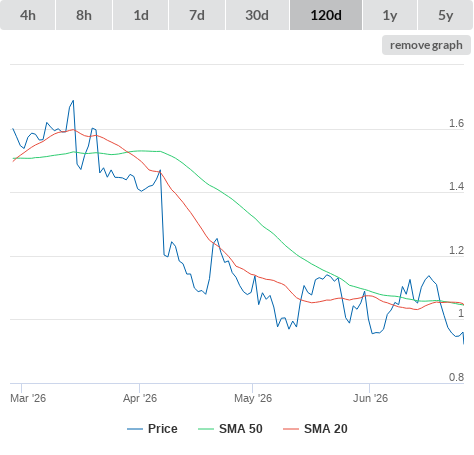Image resolution: width=474 pixels, height=455 pixels.
Task: Hide the SMA 20 series via legend
Action: [x=326, y=429]
